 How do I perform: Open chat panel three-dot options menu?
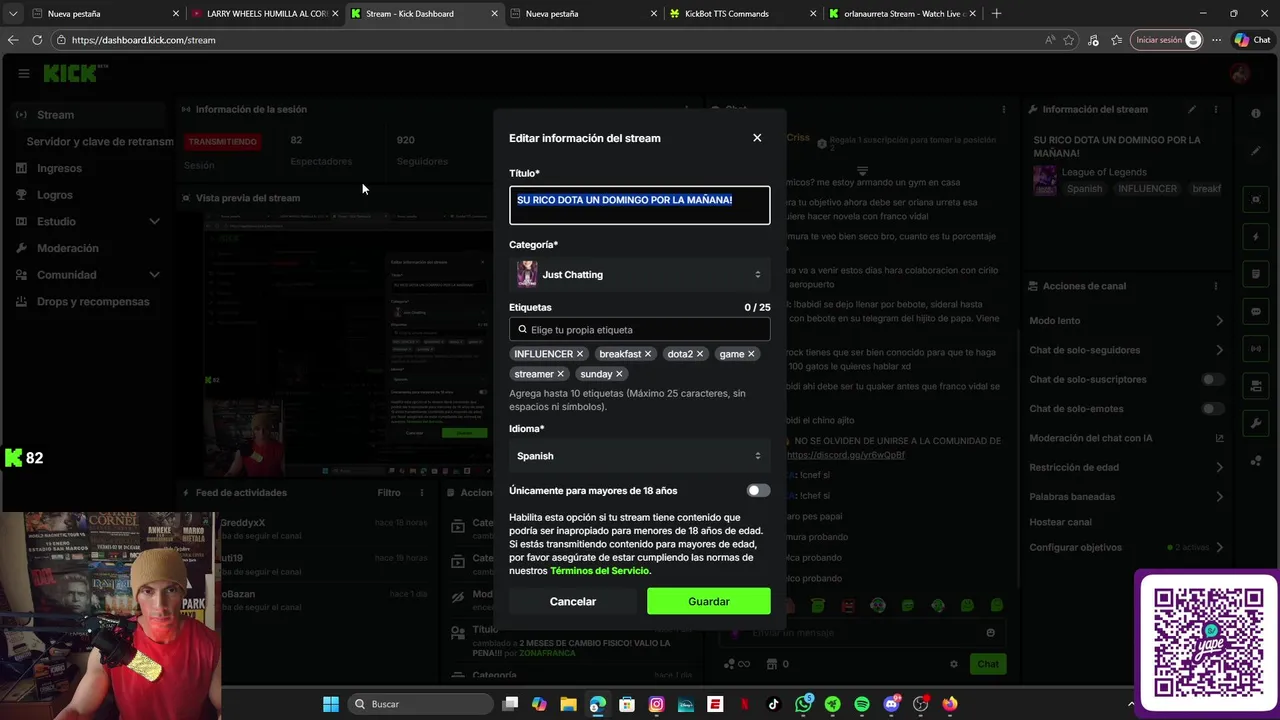coord(1003,109)
